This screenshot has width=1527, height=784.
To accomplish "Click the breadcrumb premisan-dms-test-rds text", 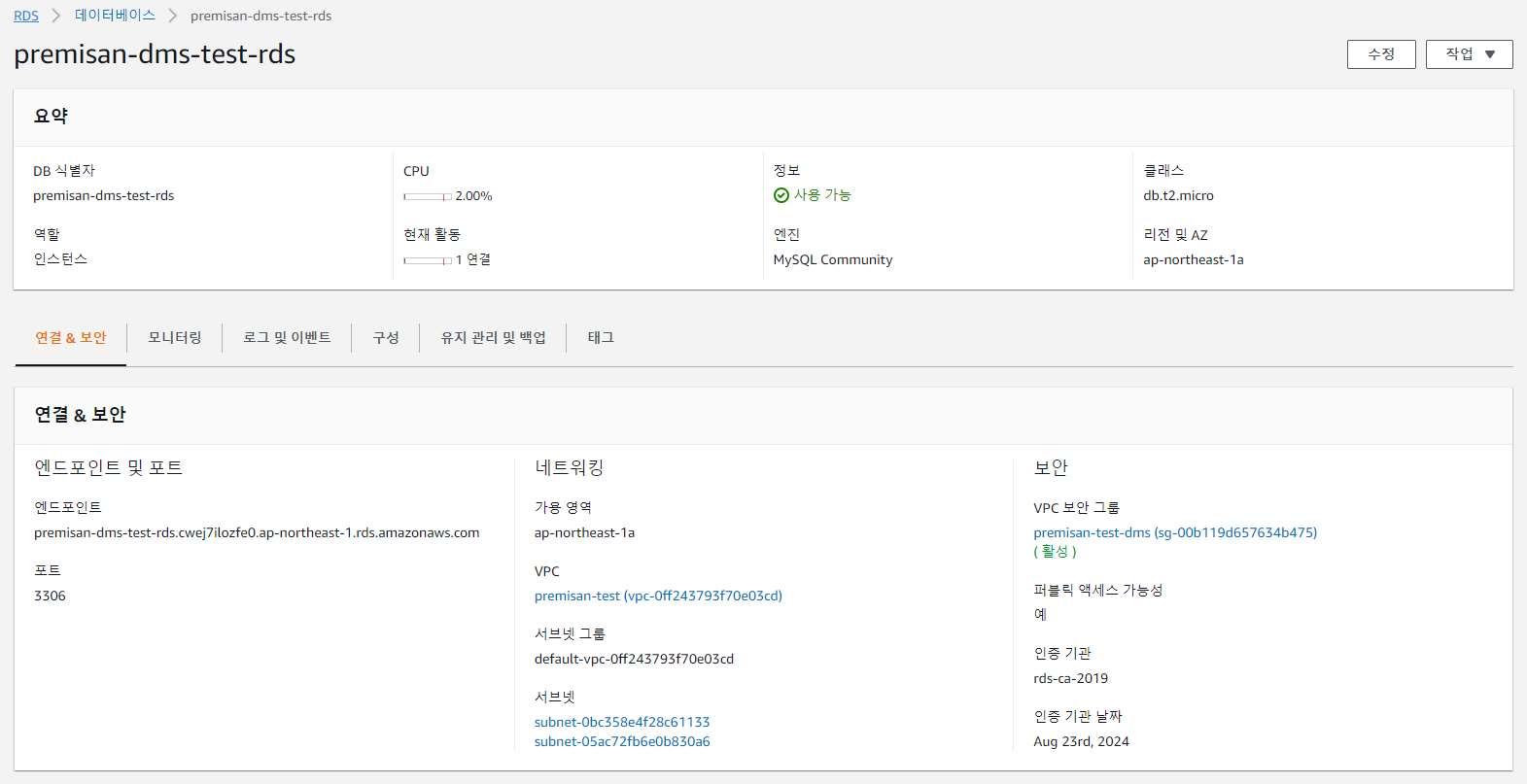I will [260, 16].
